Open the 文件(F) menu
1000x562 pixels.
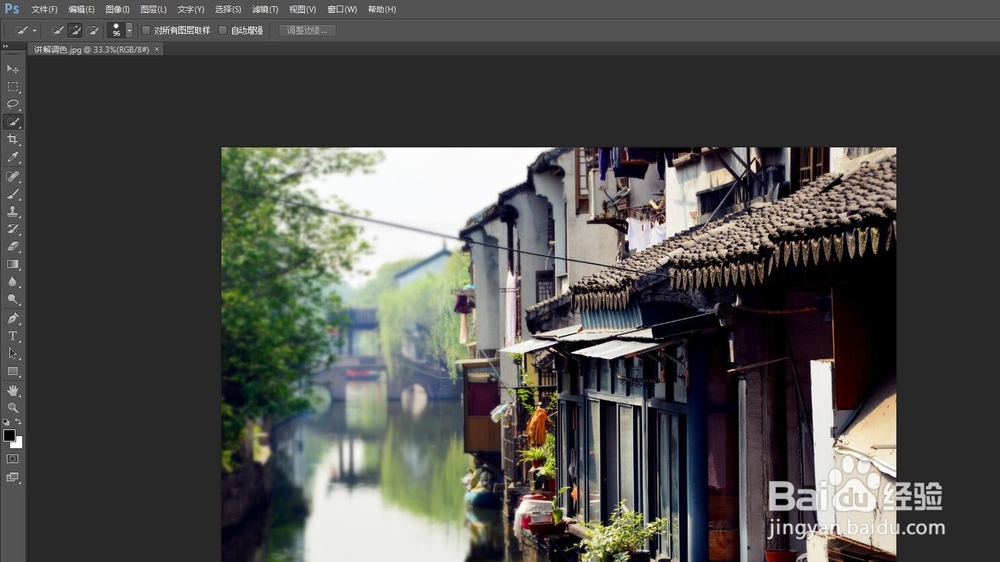44,10
